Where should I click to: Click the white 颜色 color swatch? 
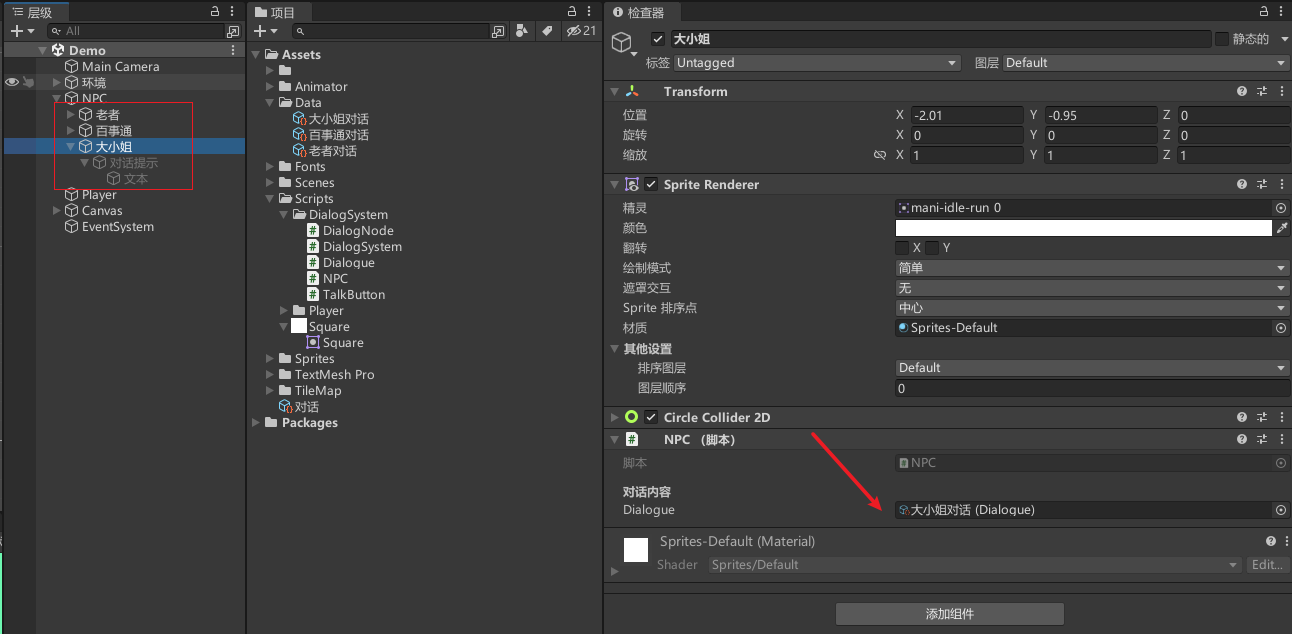tap(1084, 228)
